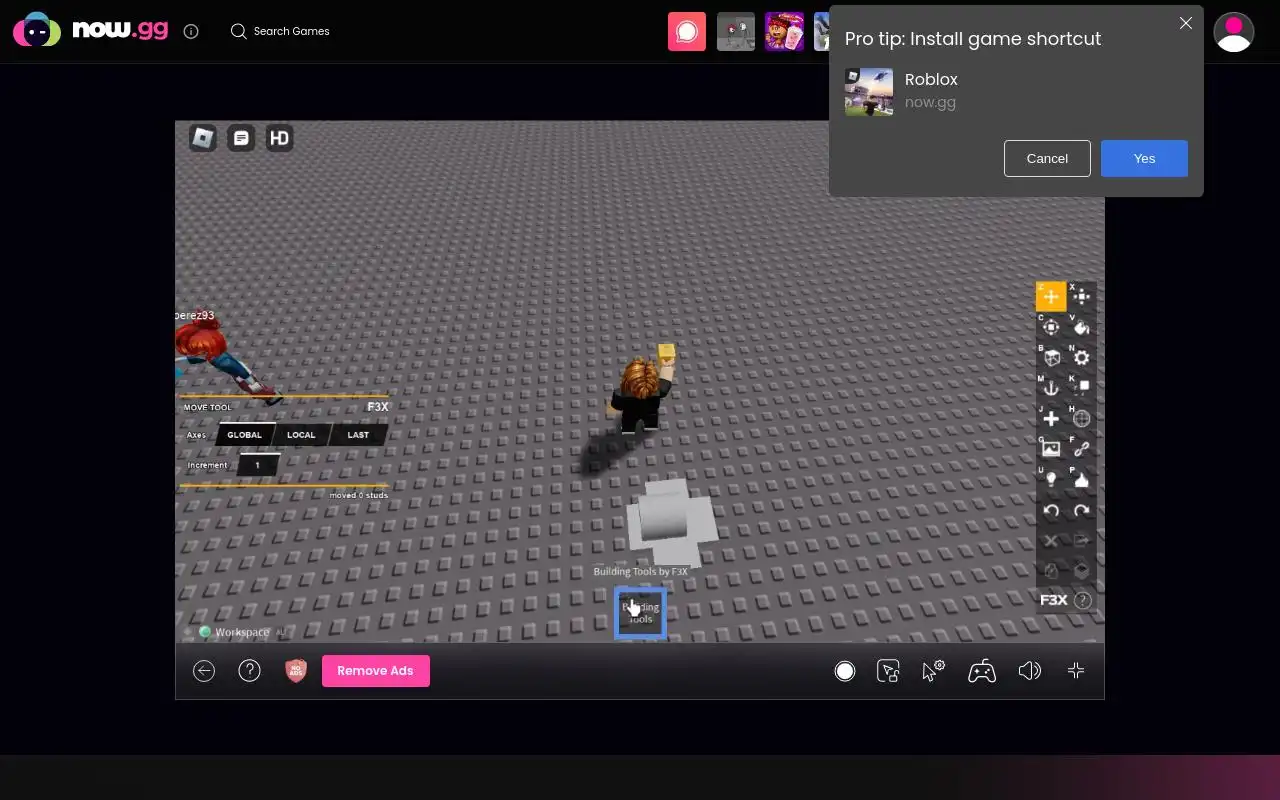The width and height of the screenshot is (1280, 800).
Task: Select the F3X Collision tool
Action: pyautogui.click(x=1082, y=388)
